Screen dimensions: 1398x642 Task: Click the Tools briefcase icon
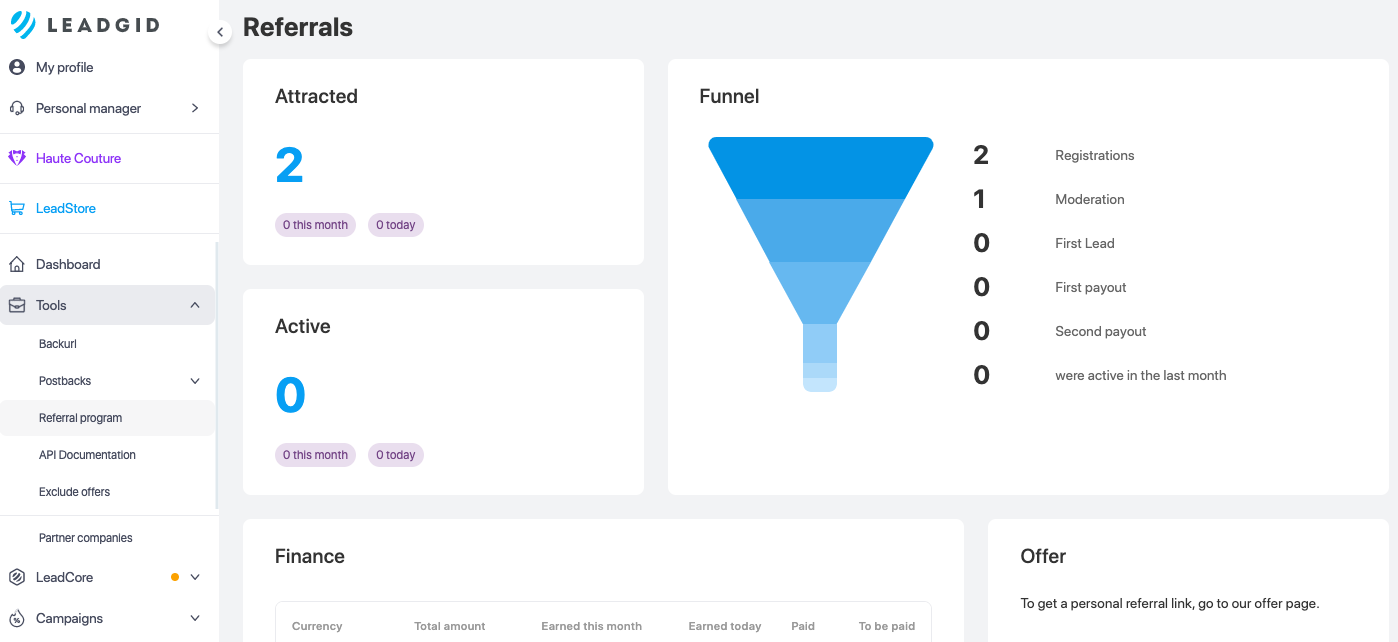16,305
